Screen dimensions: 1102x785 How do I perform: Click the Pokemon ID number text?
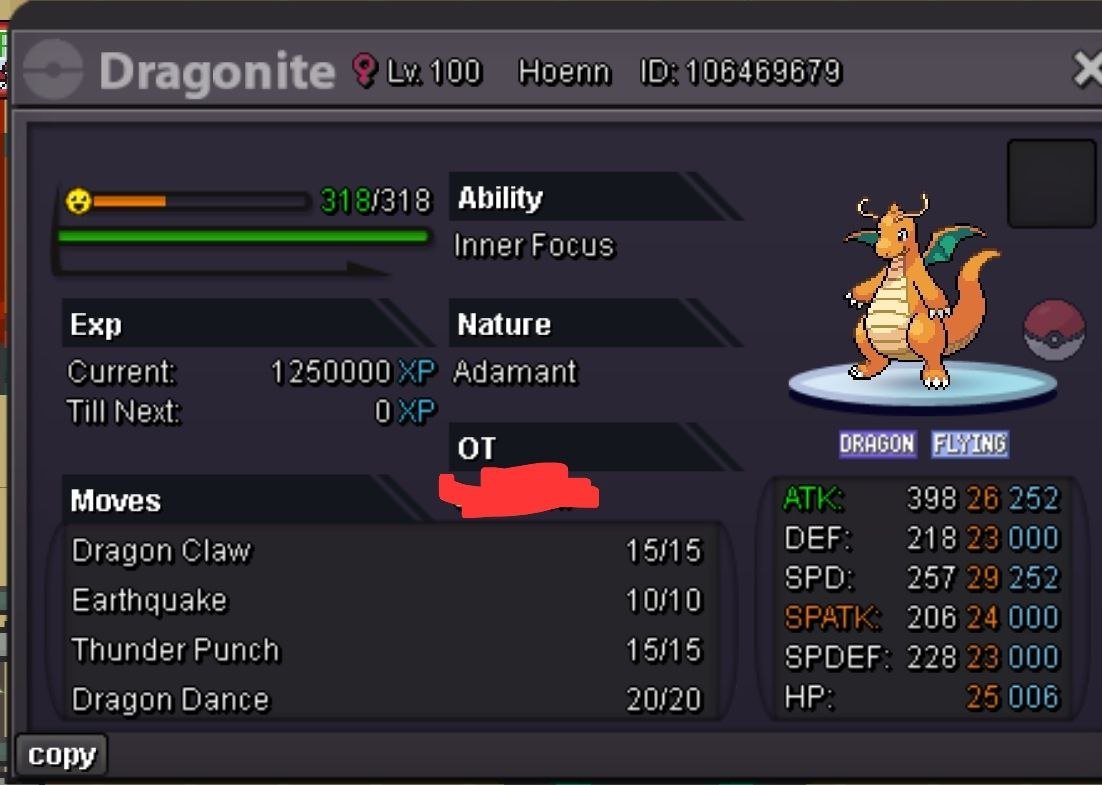pyautogui.click(x=741, y=72)
